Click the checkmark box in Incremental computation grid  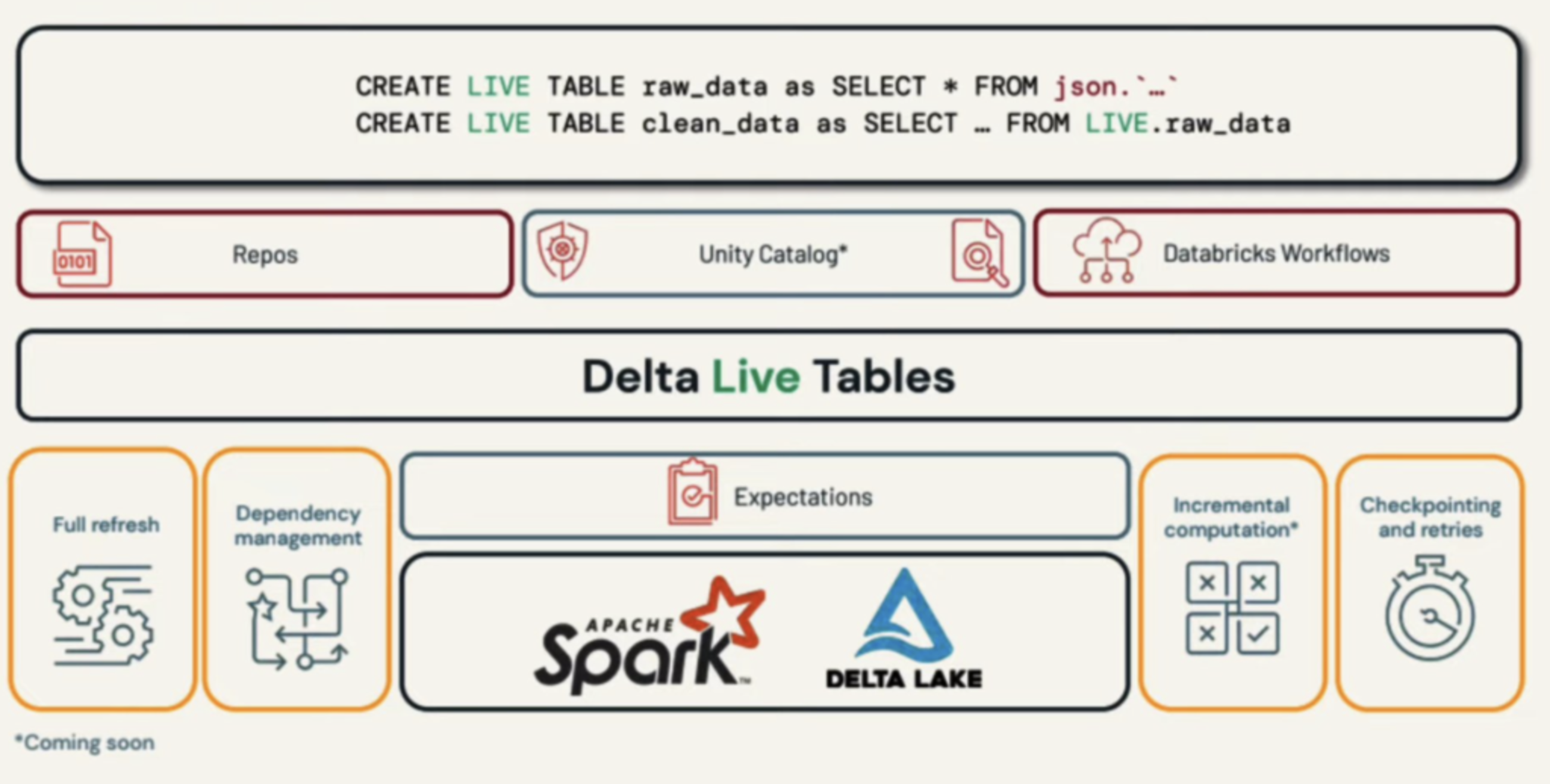(x=1258, y=633)
